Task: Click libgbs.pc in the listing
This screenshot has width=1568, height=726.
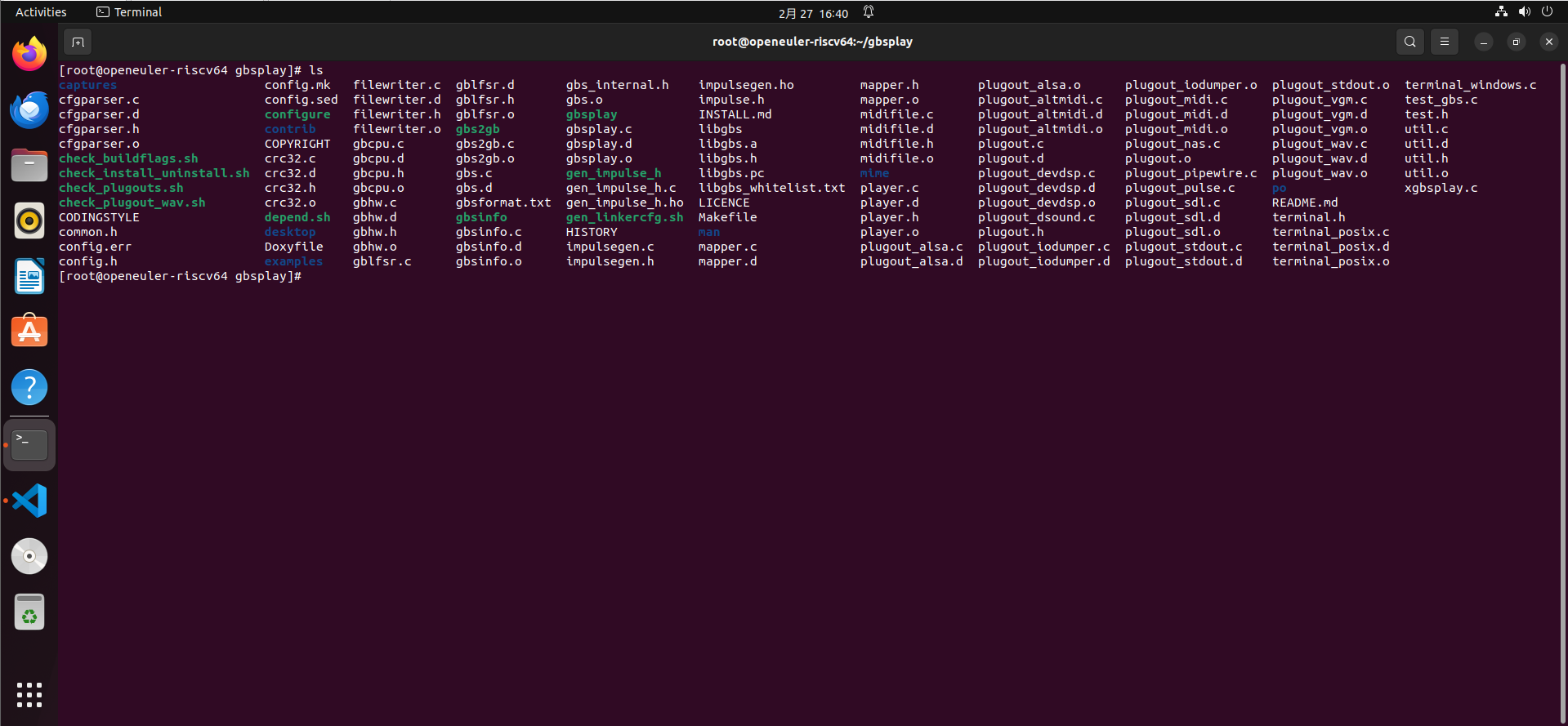Action: (731, 173)
